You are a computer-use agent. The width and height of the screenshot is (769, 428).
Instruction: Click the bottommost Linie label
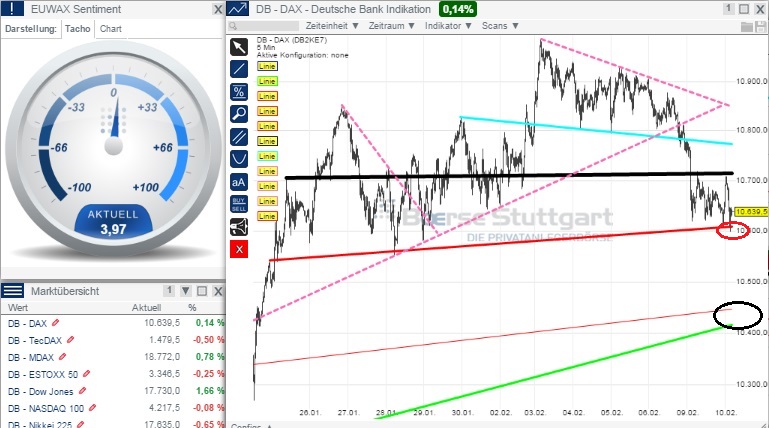coord(267,216)
